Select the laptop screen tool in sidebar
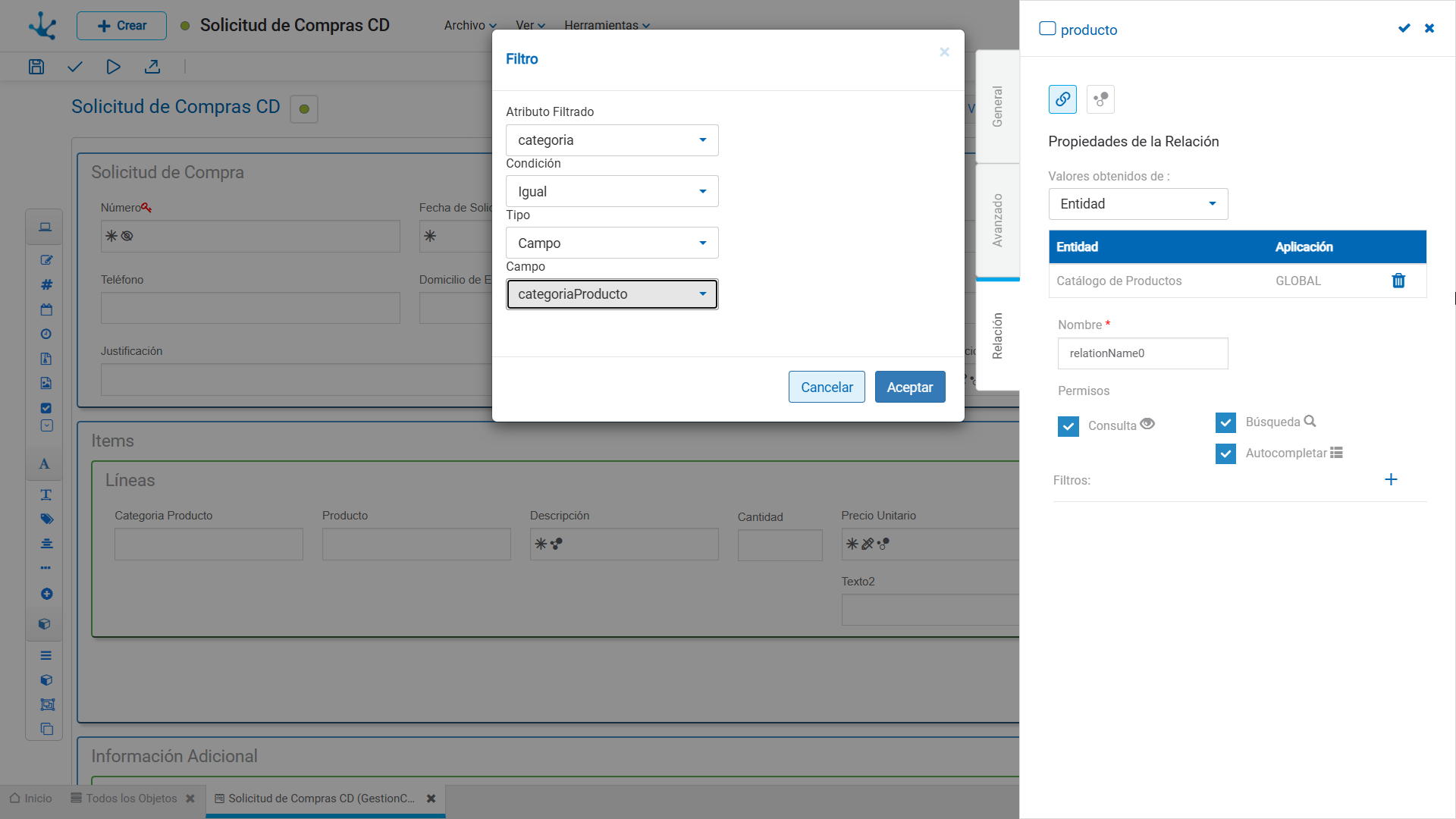Screen dimensions: 1456x819 coord(45,227)
